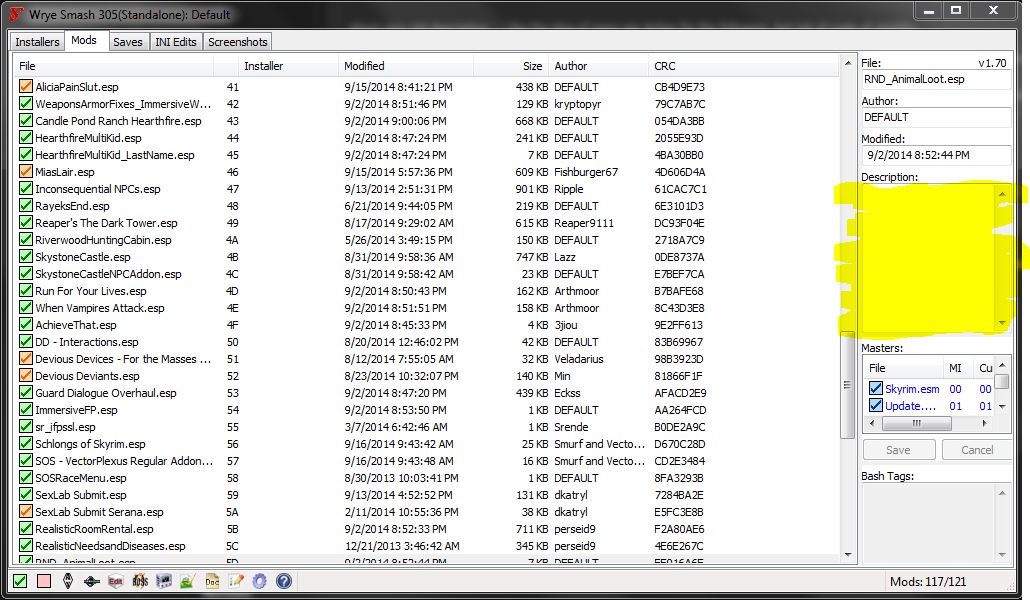This screenshot has height=600, width=1030.
Task: Sort by the Size column header
Action: [511, 66]
